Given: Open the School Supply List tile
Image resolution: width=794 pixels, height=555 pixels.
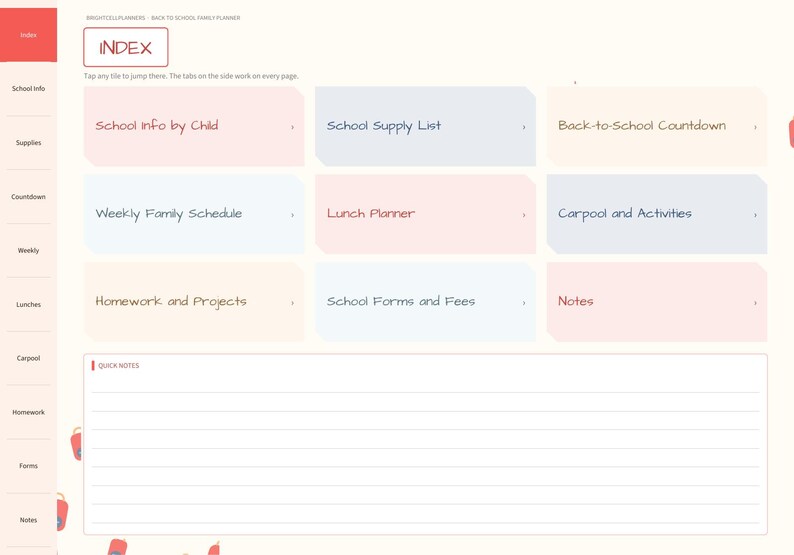Looking at the screenshot, I should [x=425, y=126].
